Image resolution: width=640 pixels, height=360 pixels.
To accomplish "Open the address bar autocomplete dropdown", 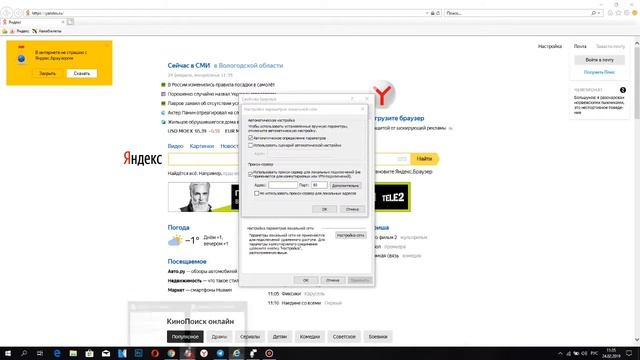I will (427, 13).
